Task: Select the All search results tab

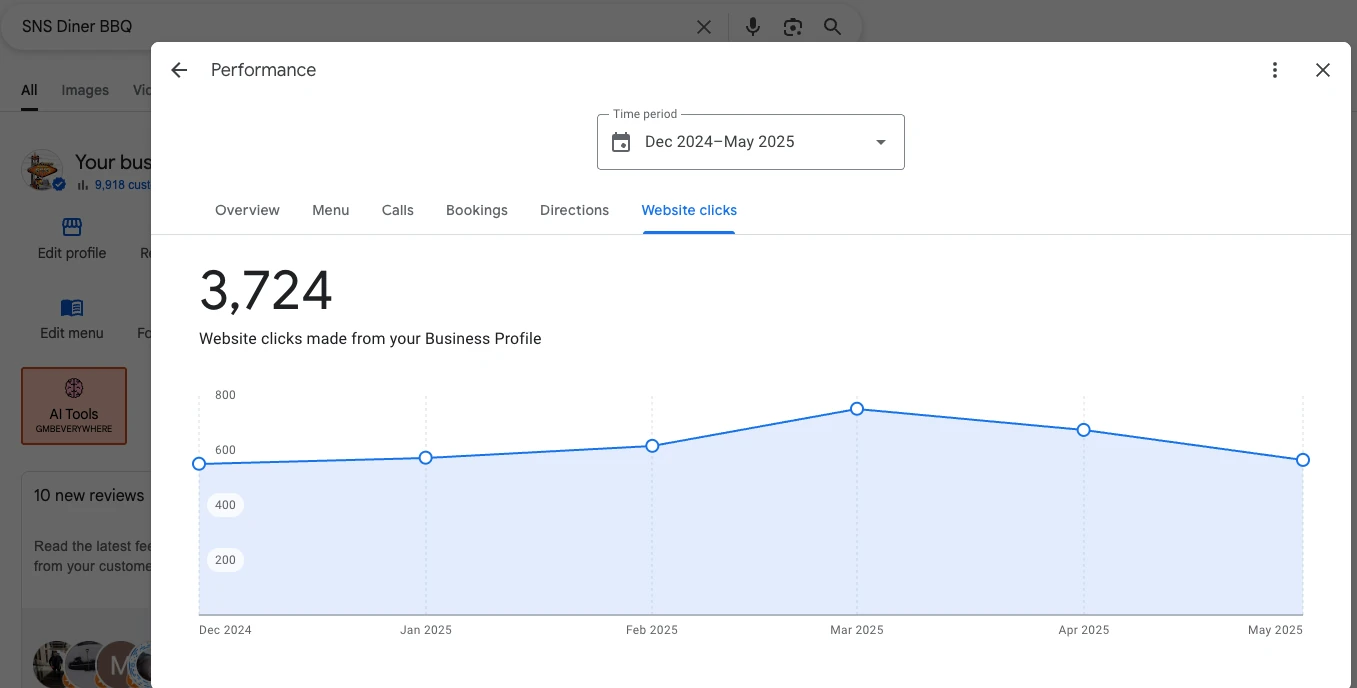Action: (29, 90)
